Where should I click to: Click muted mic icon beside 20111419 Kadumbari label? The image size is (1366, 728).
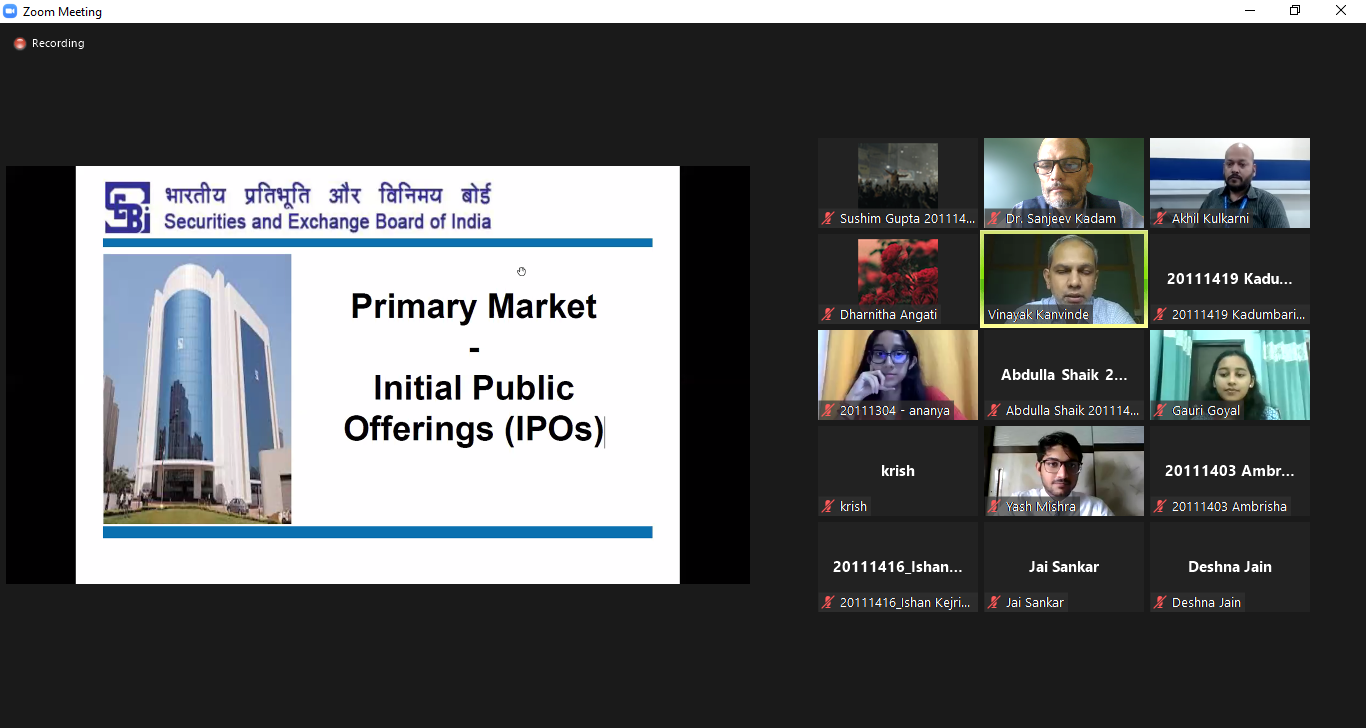point(1160,314)
